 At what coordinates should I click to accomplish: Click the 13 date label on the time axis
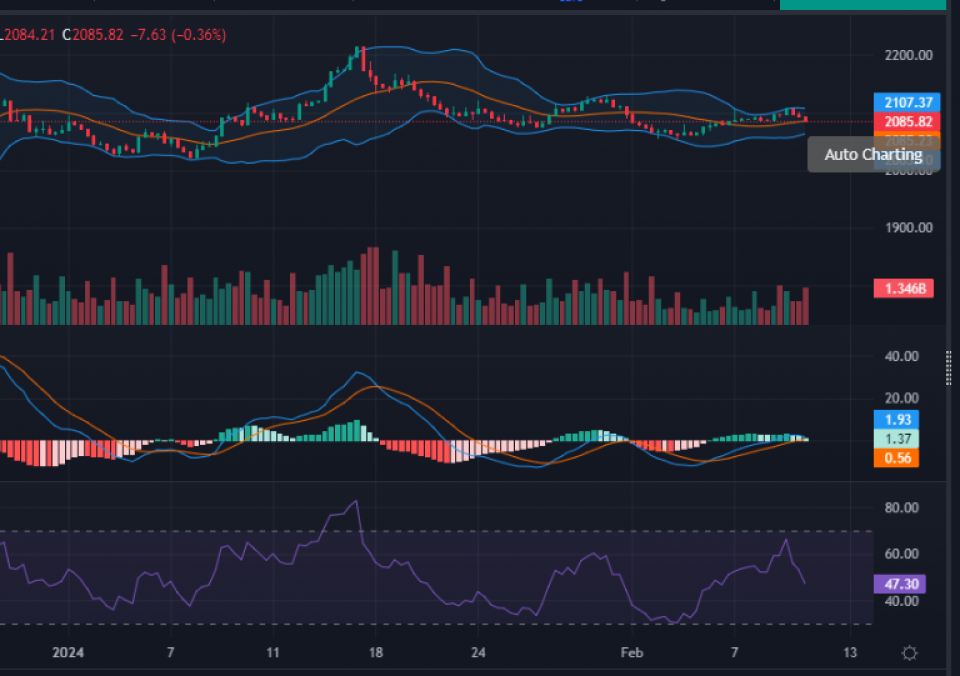point(850,653)
